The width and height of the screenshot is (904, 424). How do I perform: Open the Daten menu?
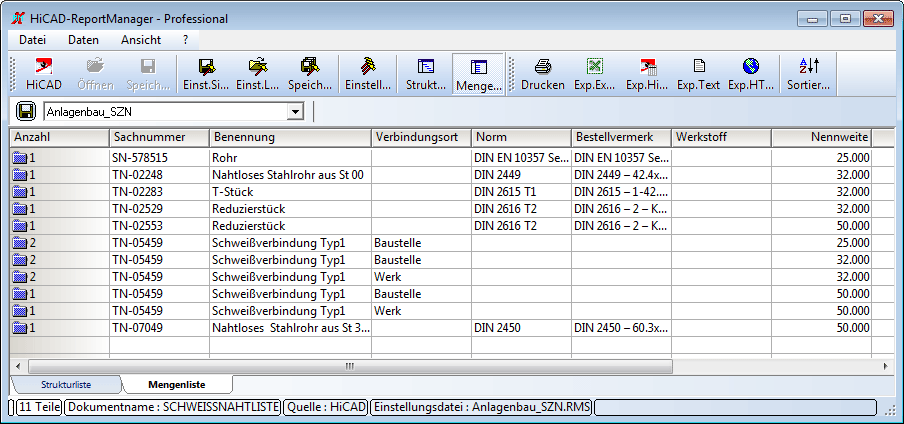click(x=83, y=40)
